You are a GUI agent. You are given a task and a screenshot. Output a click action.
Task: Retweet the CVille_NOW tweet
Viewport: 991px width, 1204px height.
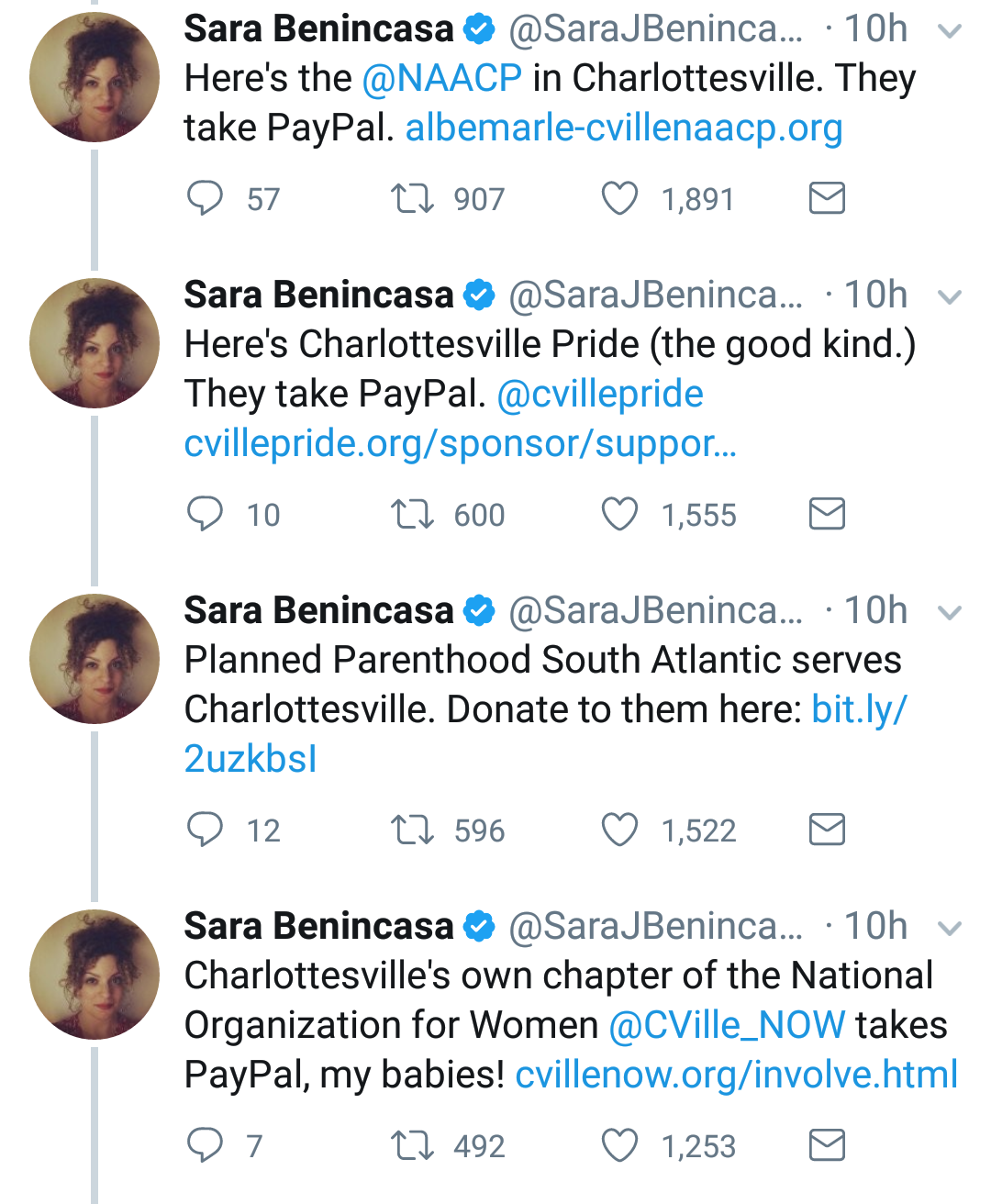412,1145
